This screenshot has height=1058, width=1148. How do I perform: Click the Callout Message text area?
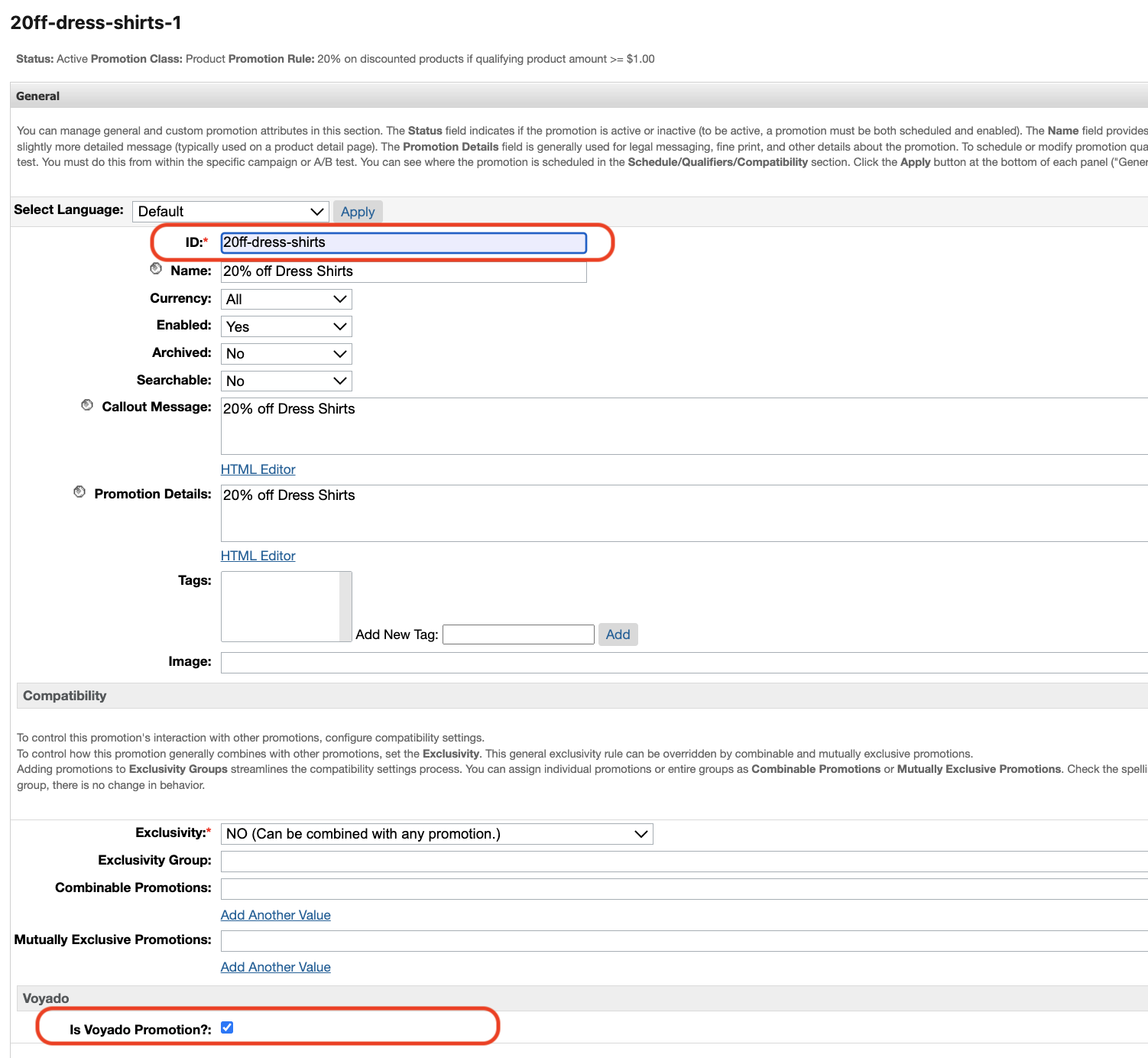[684, 426]
